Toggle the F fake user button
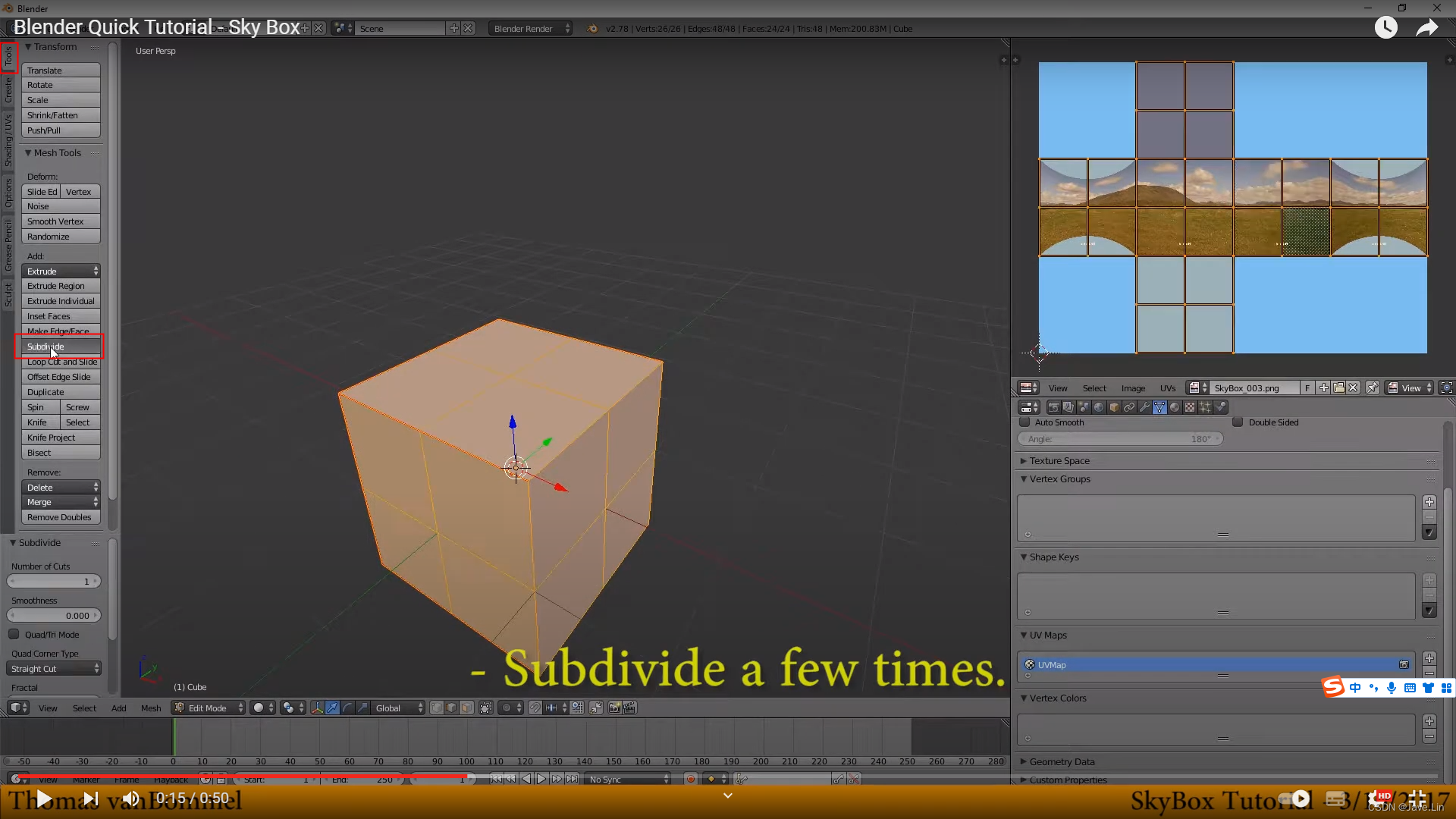 pyautogui.click(x=1307, y=388)
